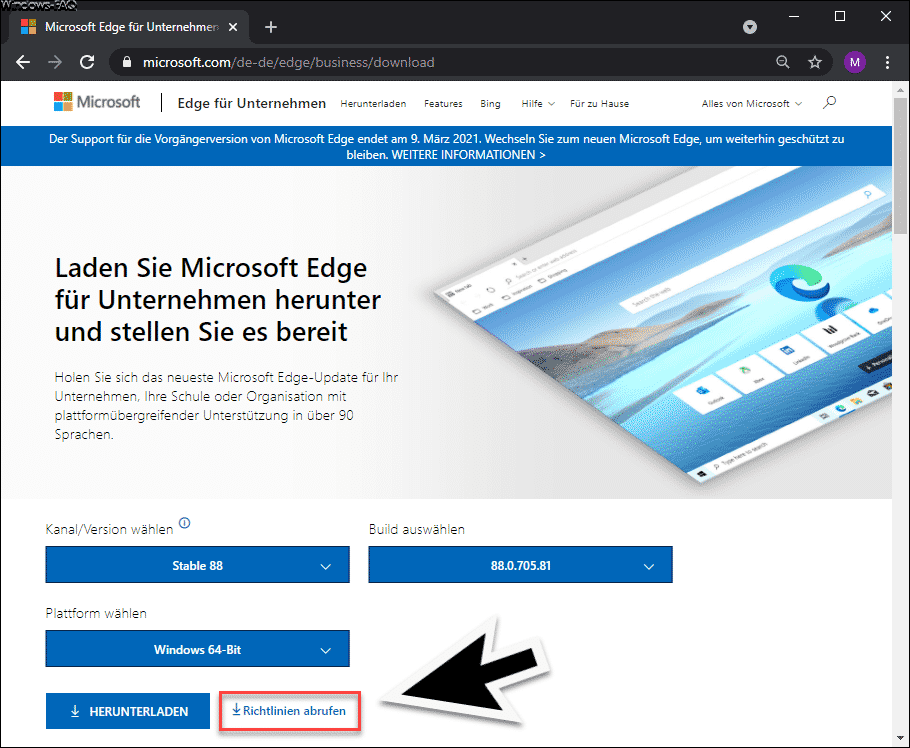Click Richtlinien abrufen link
The image size is (910, 748).
pos(289,711)
